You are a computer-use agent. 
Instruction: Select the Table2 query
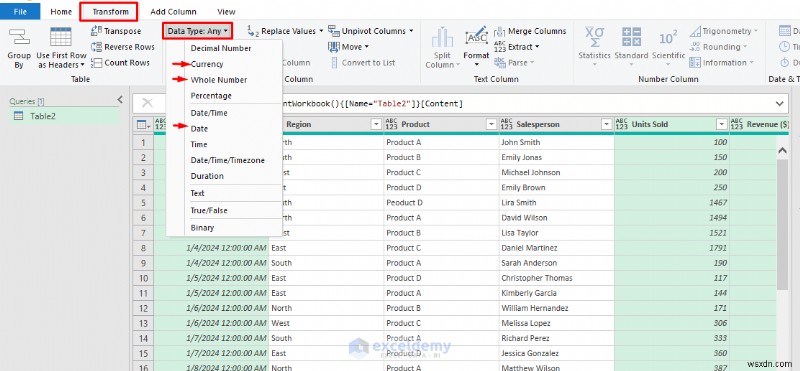[64, 116]
